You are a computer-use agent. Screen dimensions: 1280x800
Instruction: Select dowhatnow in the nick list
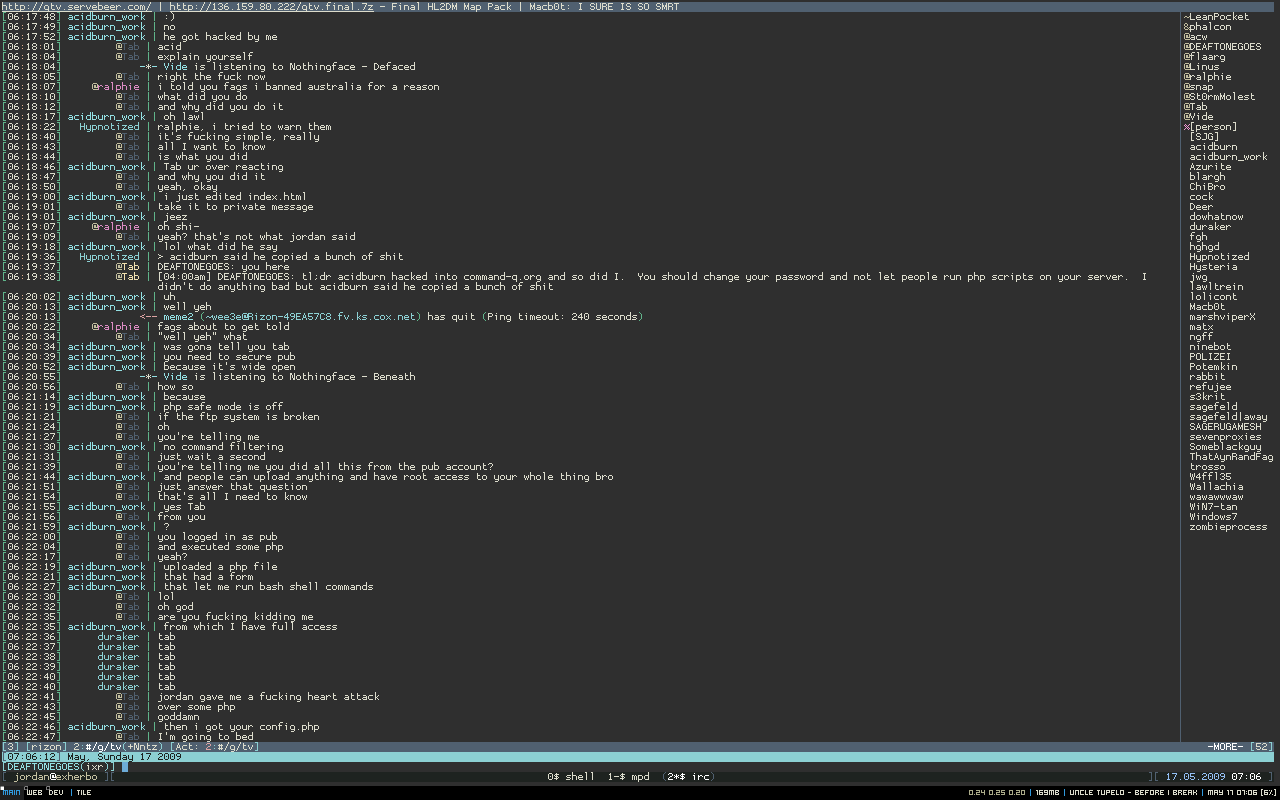tap(1216, 217)
